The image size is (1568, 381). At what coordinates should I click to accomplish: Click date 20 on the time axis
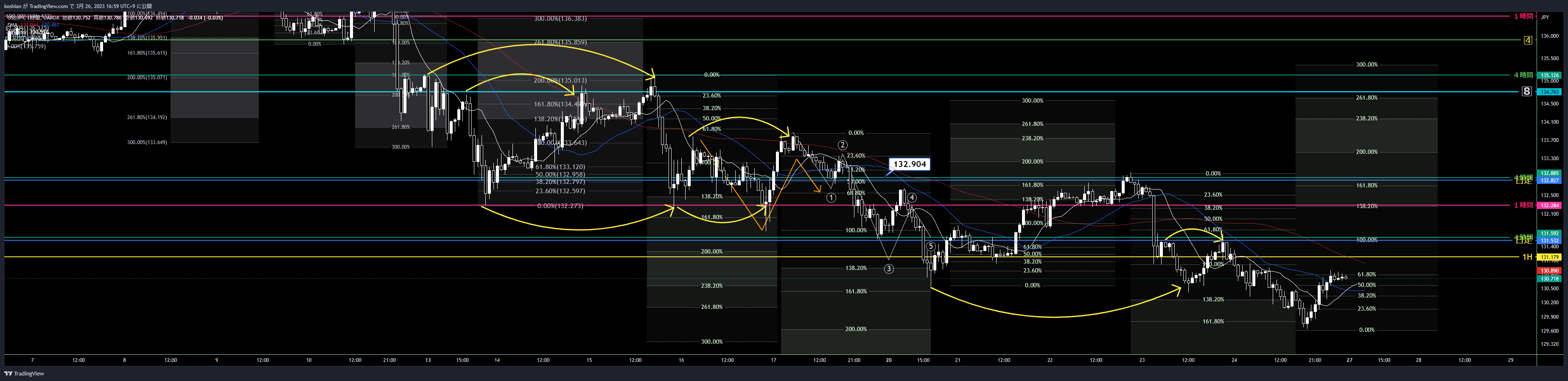pyautogui.click(x=889, y=360)
